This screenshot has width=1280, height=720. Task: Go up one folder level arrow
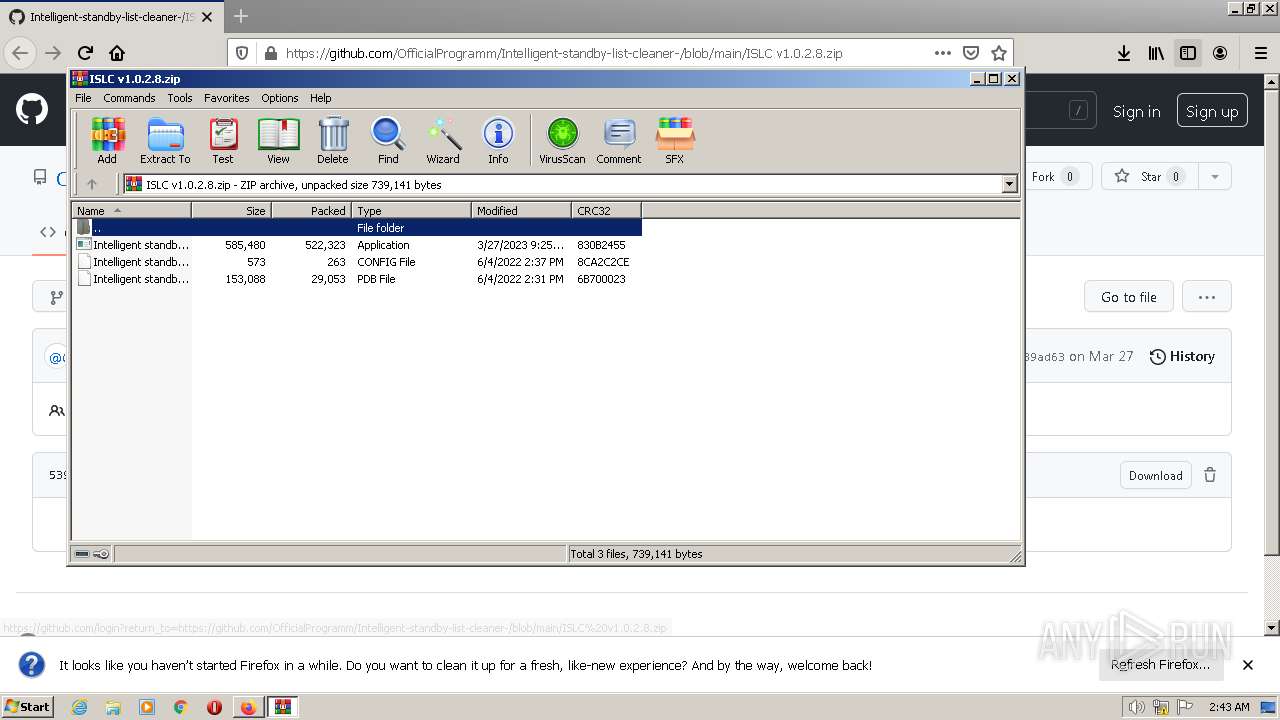pos(92,184)
